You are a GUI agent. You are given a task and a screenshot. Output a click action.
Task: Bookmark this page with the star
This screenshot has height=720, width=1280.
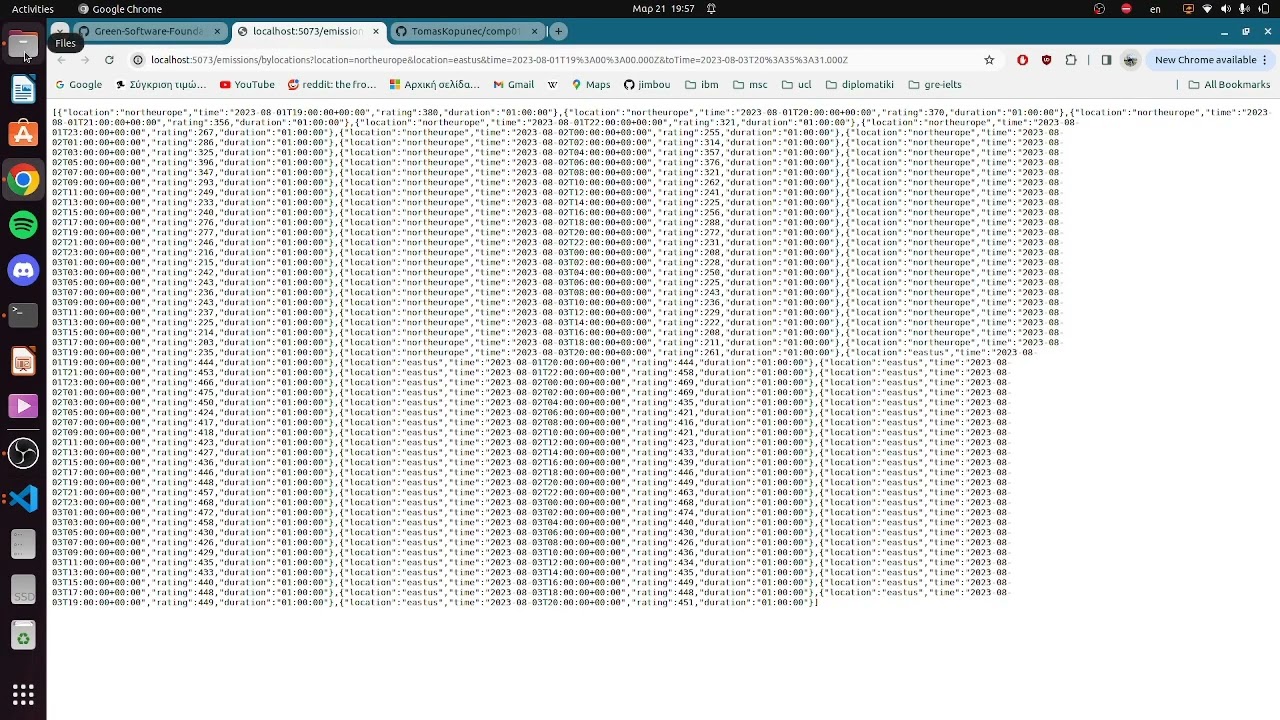(989, 60)
